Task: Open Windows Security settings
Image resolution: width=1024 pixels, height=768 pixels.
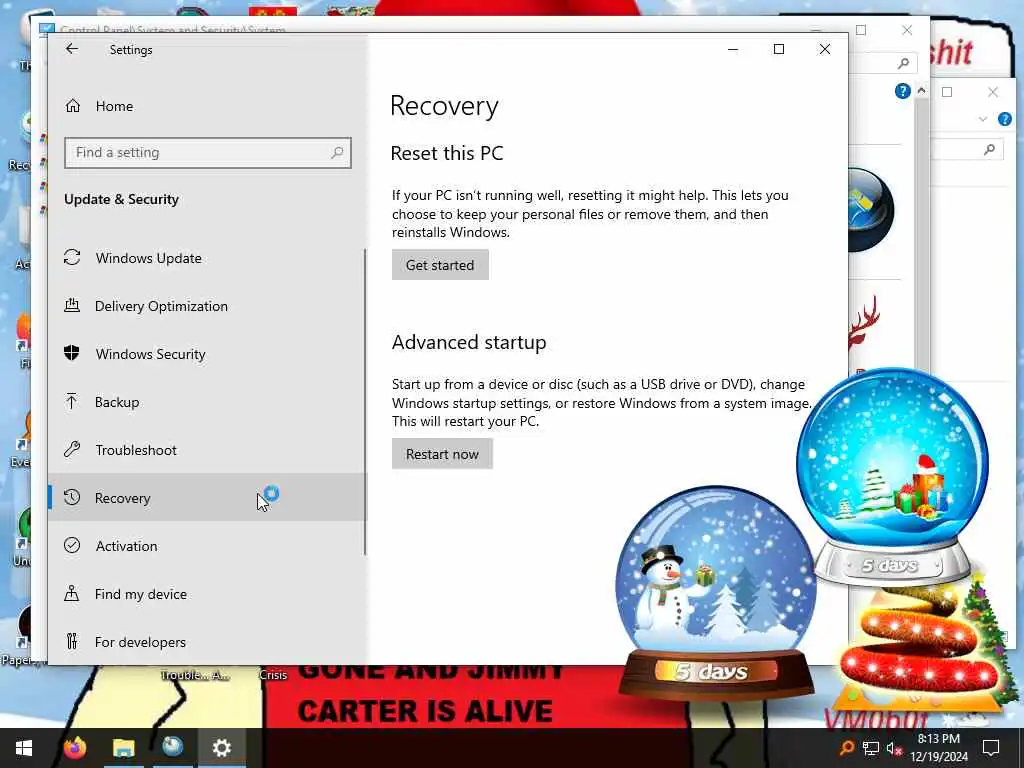Action: click(x=206, y=354)
